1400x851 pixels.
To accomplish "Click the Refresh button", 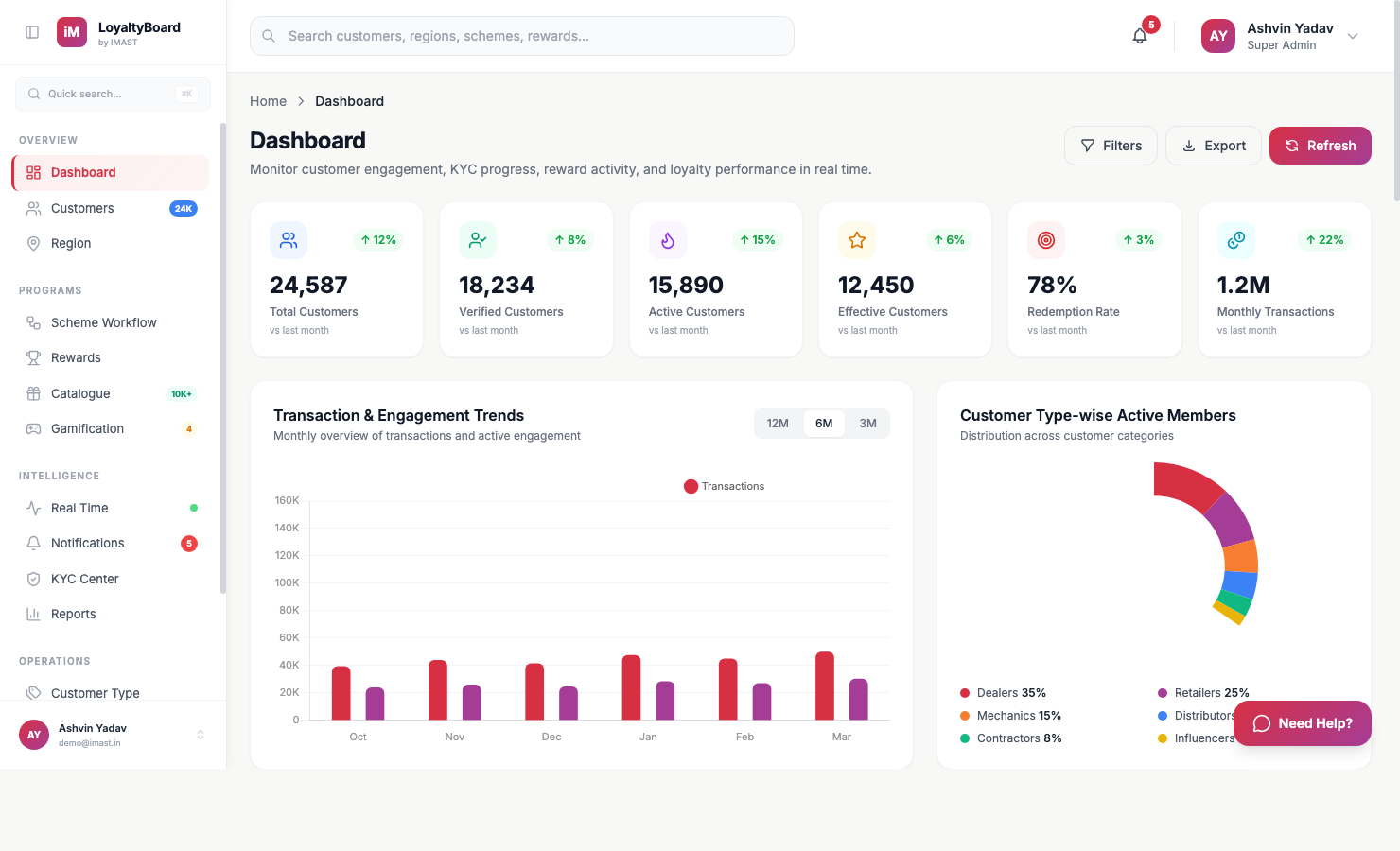I will click(x=1320, y=146).
